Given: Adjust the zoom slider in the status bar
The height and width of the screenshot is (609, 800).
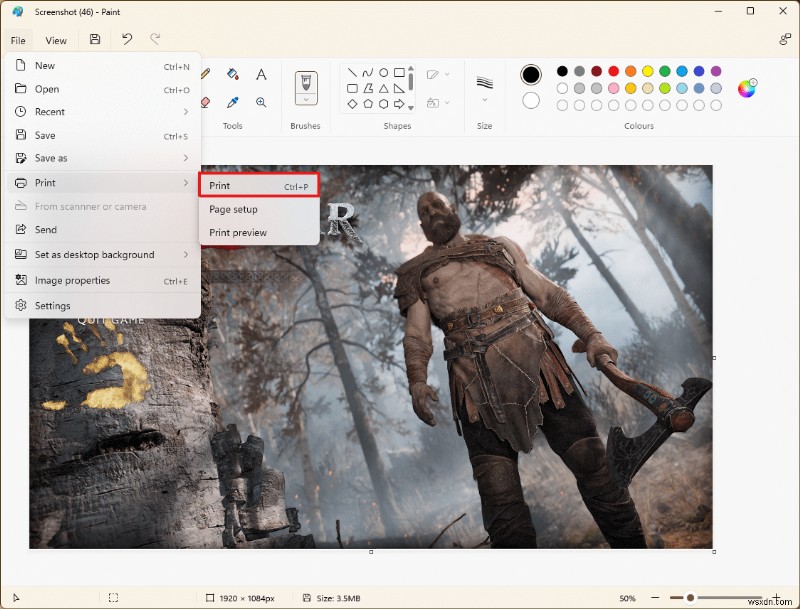Looking at the screenshot, I should point(690,597).
